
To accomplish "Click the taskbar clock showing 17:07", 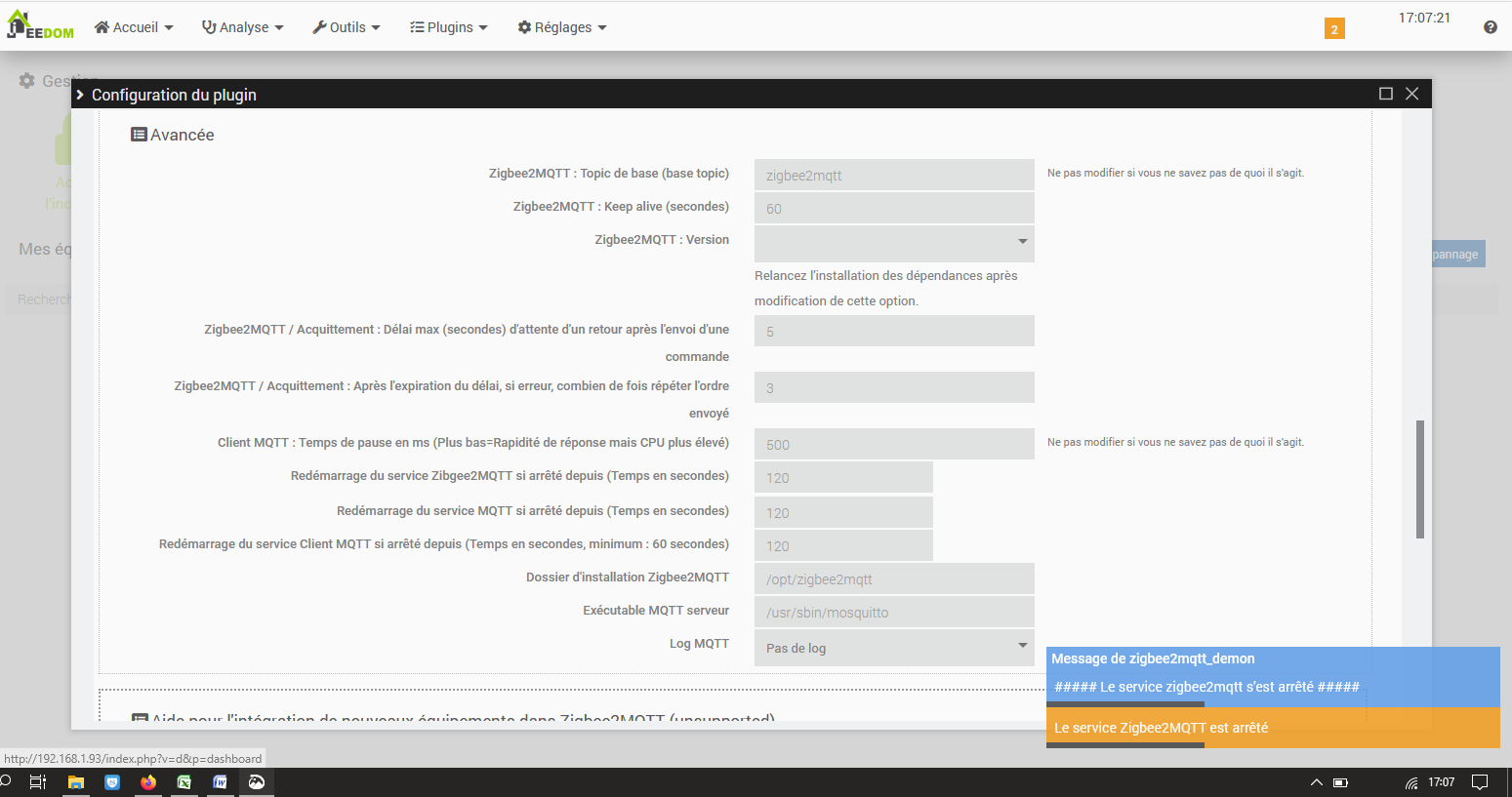I will point(1442,782).
